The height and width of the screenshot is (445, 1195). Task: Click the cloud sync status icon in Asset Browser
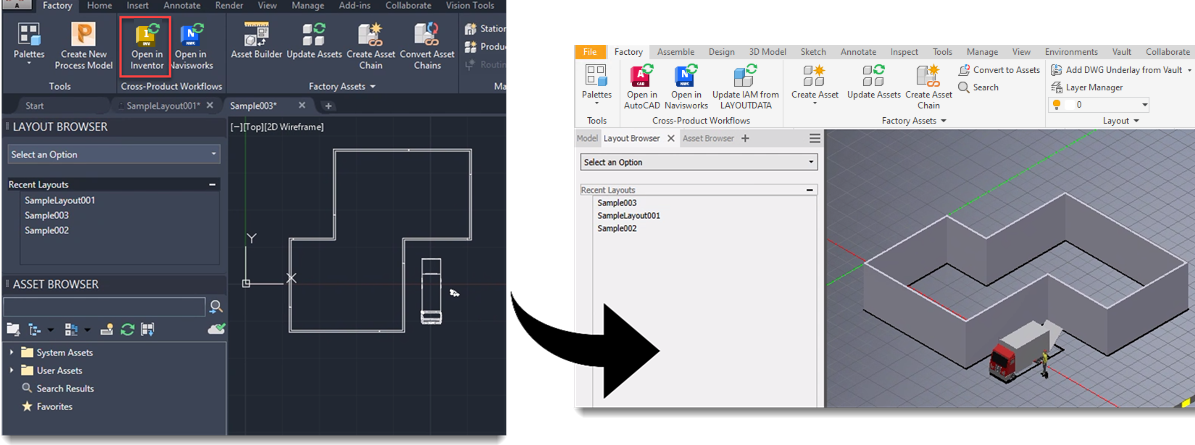coord(216,328)
